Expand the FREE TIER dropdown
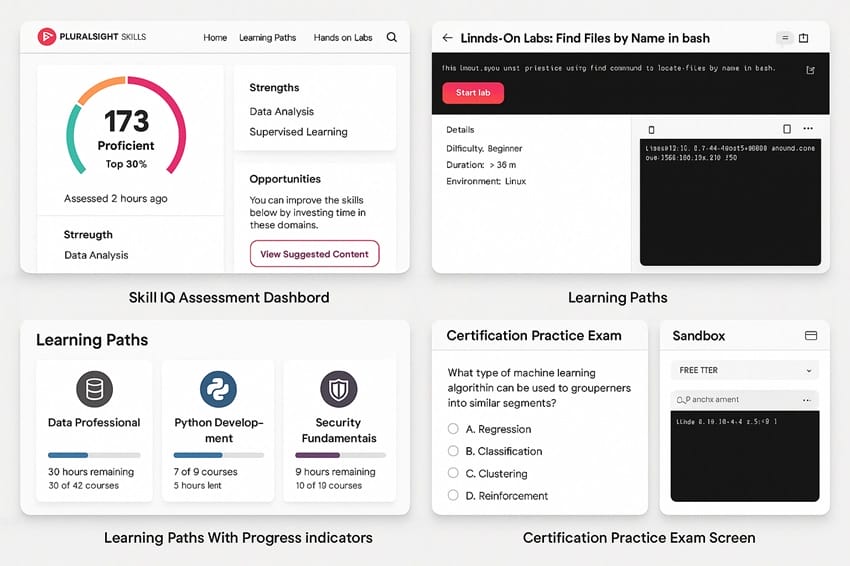 tap(744, 370)
